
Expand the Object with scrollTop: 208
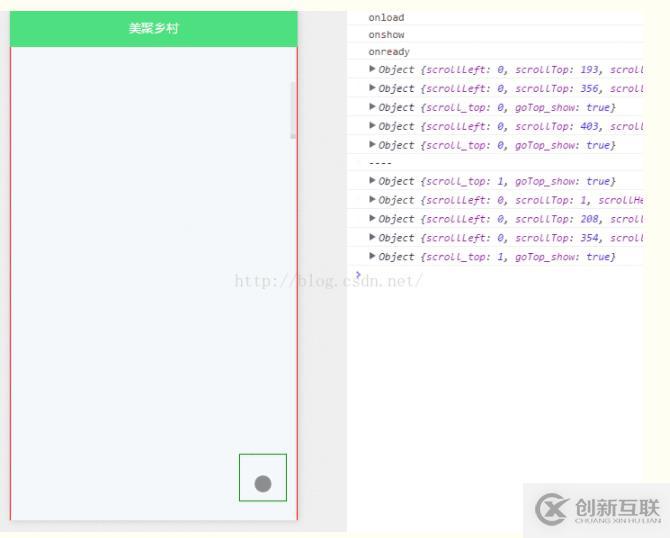pyautogui.click(x=373, y=219)
